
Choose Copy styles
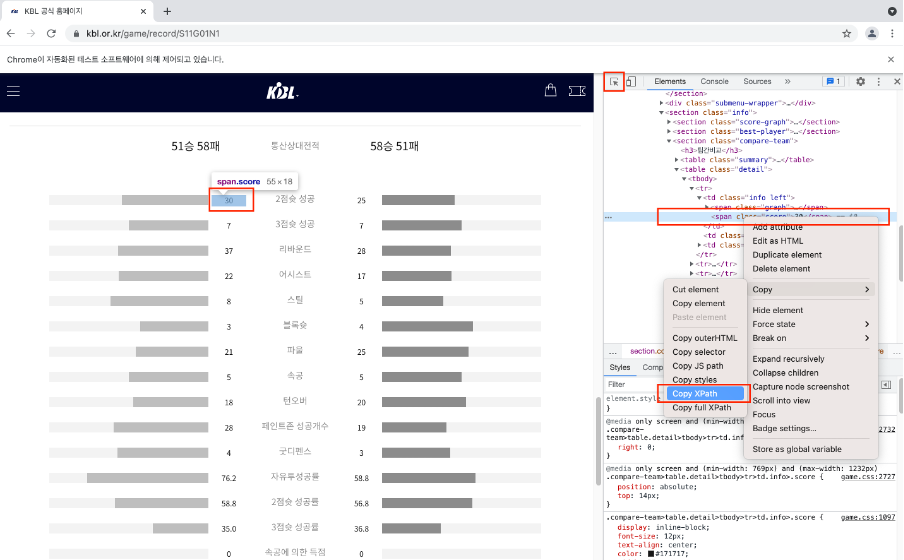click(695, 379)
